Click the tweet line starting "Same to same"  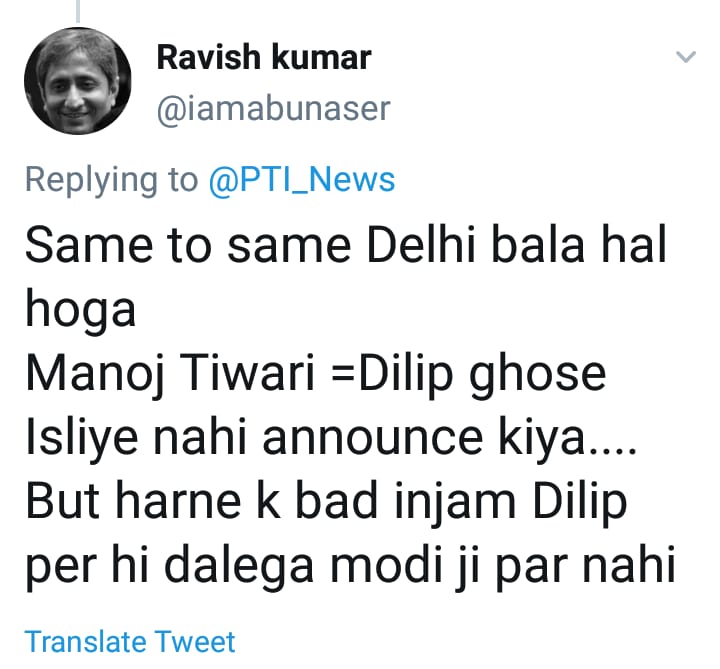pos(345,245)
